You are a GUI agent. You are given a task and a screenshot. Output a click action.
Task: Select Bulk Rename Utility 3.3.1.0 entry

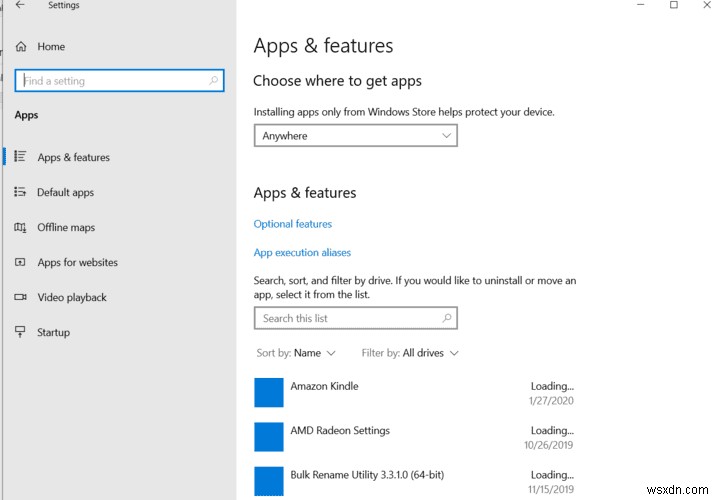414,481
